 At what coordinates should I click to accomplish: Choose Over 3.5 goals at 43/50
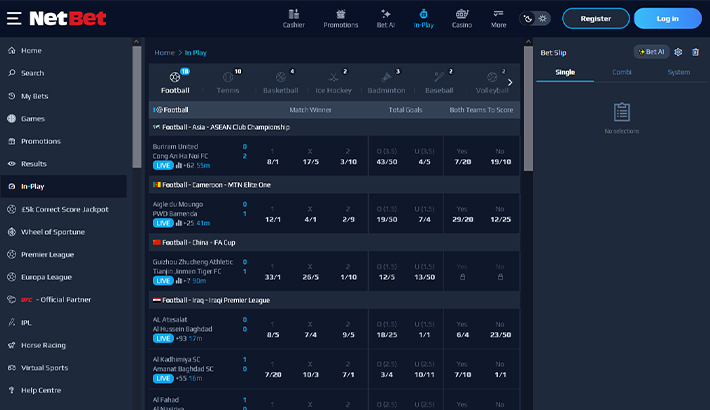[387, 156]
